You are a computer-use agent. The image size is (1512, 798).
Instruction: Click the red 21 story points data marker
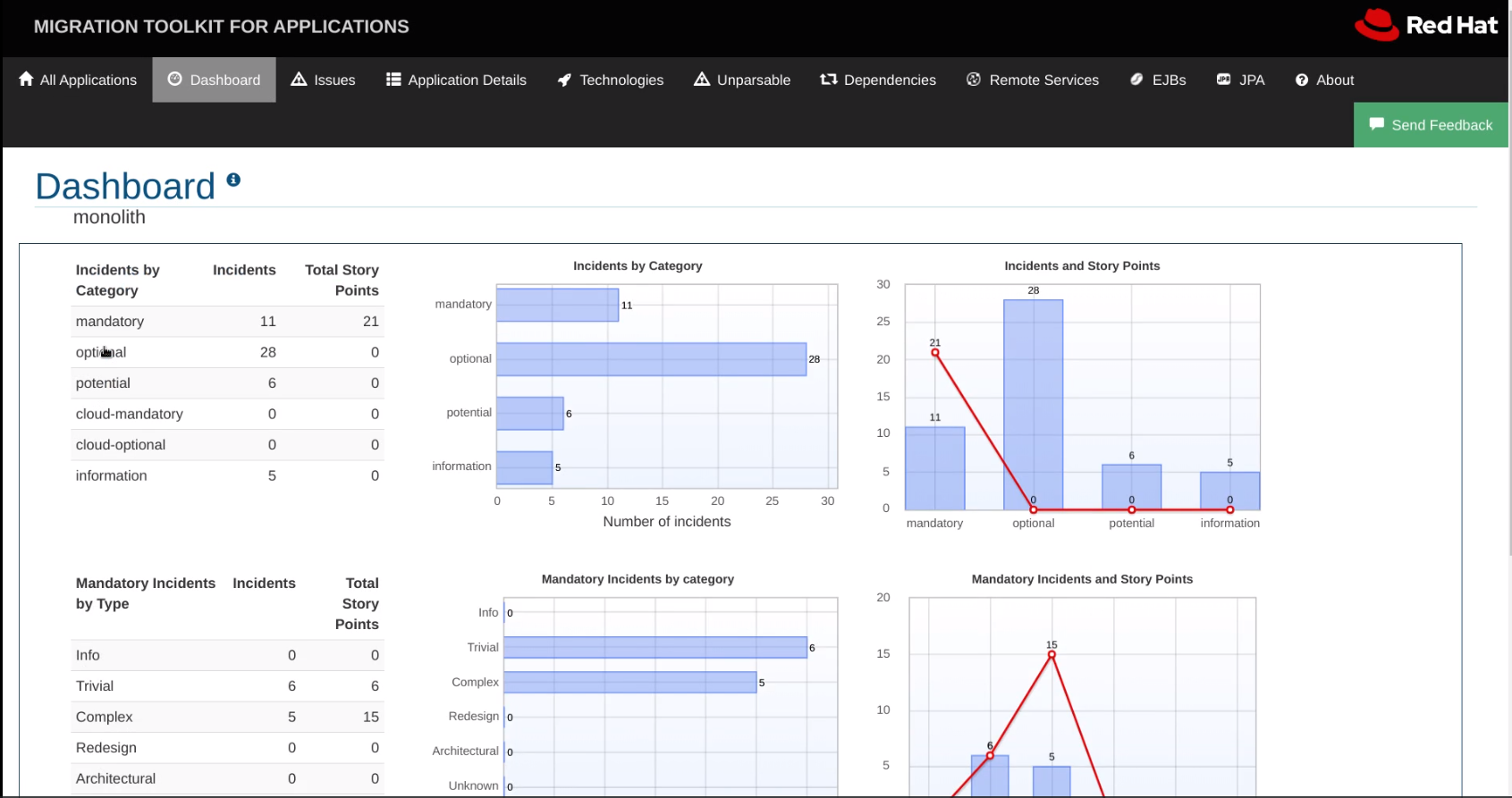click(935, 353)
